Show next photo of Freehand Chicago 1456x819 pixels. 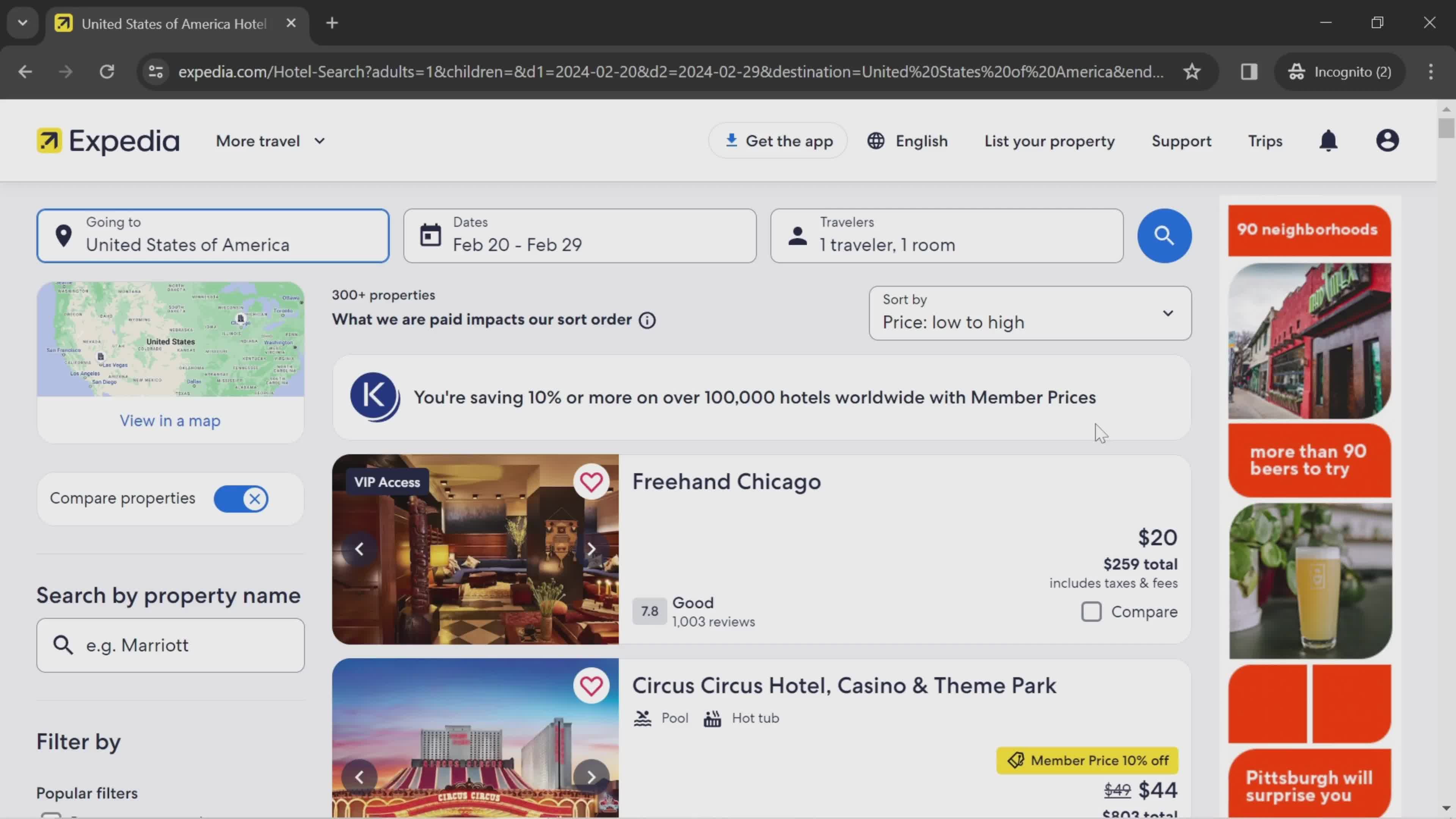pos(591,549)
